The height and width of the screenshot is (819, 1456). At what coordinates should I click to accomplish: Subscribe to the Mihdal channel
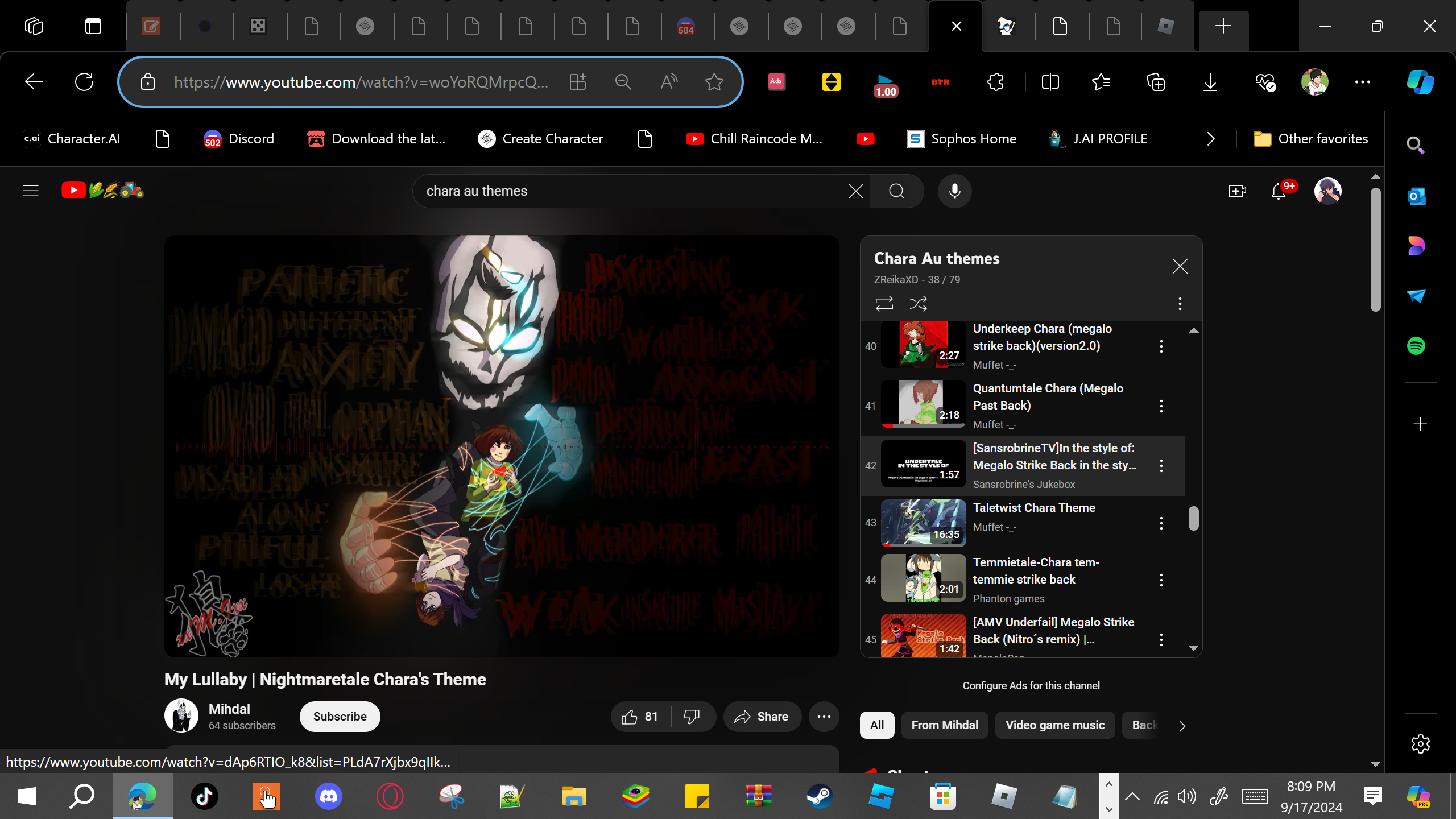pos(340,717)
